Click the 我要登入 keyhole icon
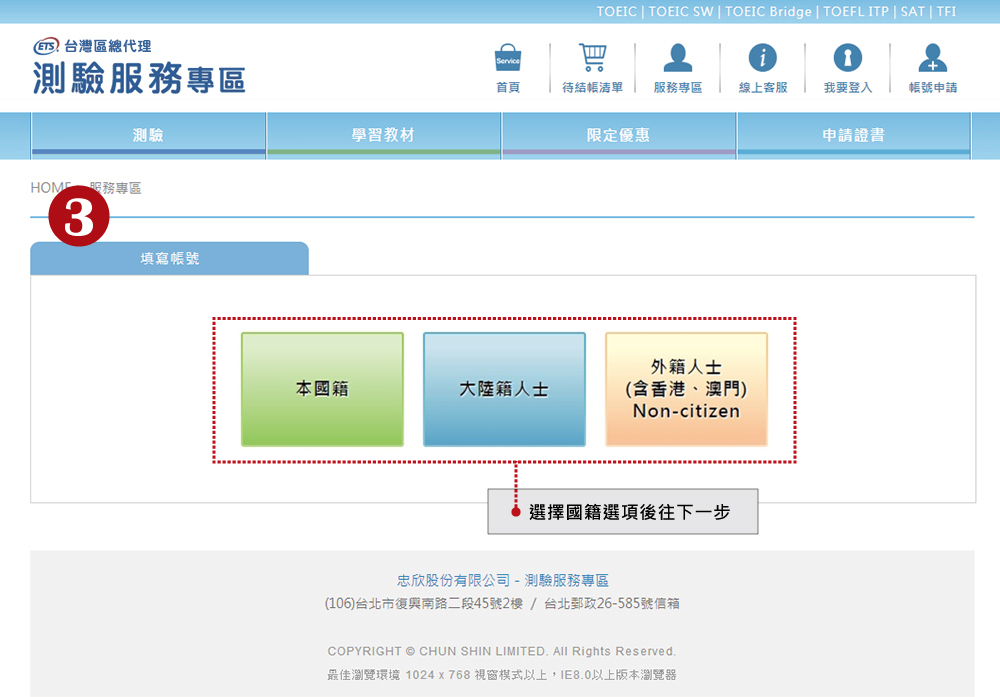 847,59
